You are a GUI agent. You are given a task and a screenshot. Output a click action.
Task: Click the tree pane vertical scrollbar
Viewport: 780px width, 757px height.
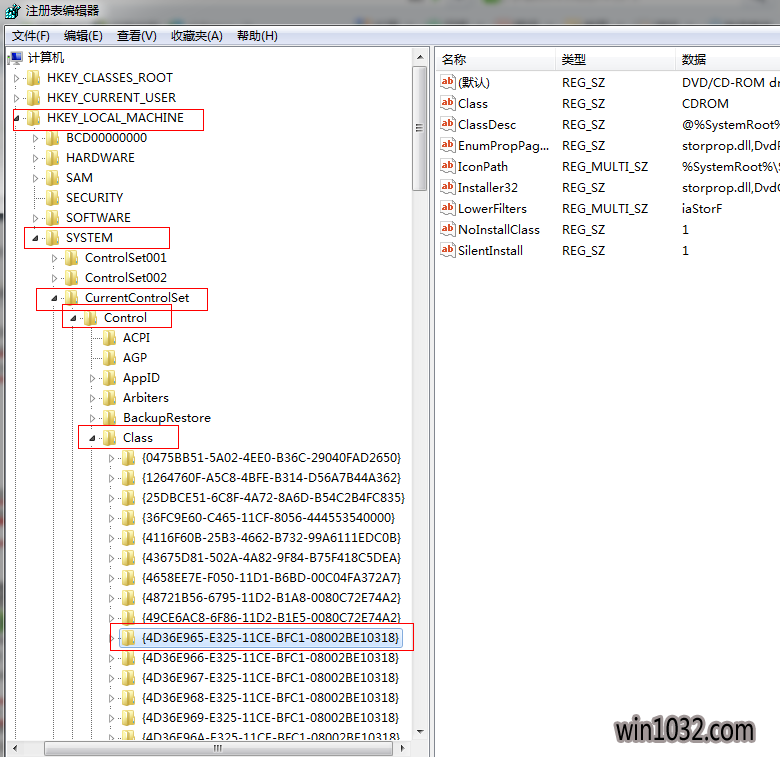[421, 400]
